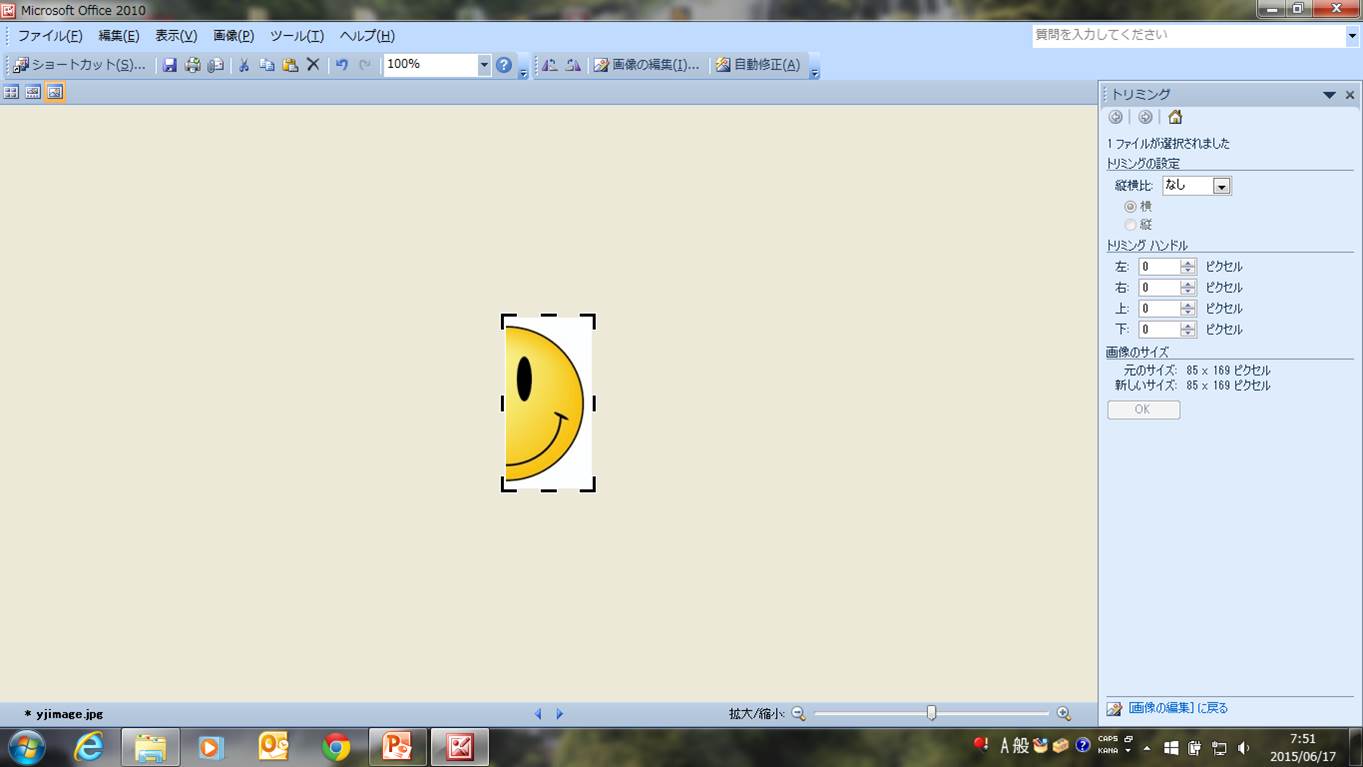Click the 下 field spinner arrows
This screenshot has height=767, width=1363.
1188,330
